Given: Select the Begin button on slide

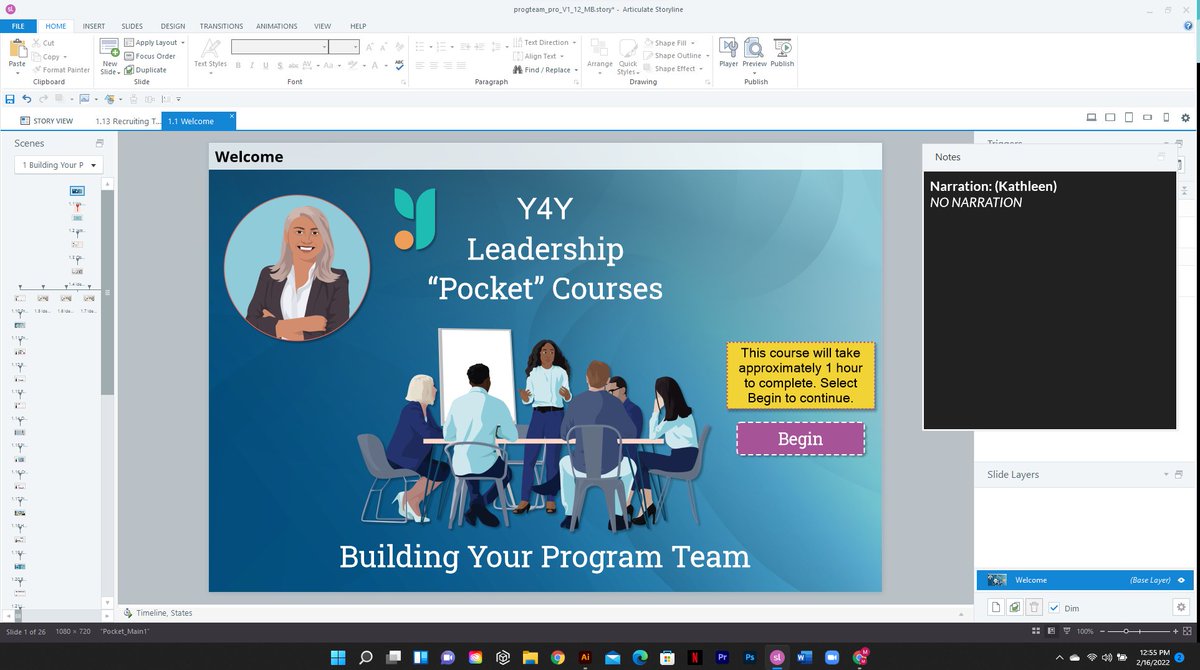Looking at the screenshot, I should click(801, 439).
